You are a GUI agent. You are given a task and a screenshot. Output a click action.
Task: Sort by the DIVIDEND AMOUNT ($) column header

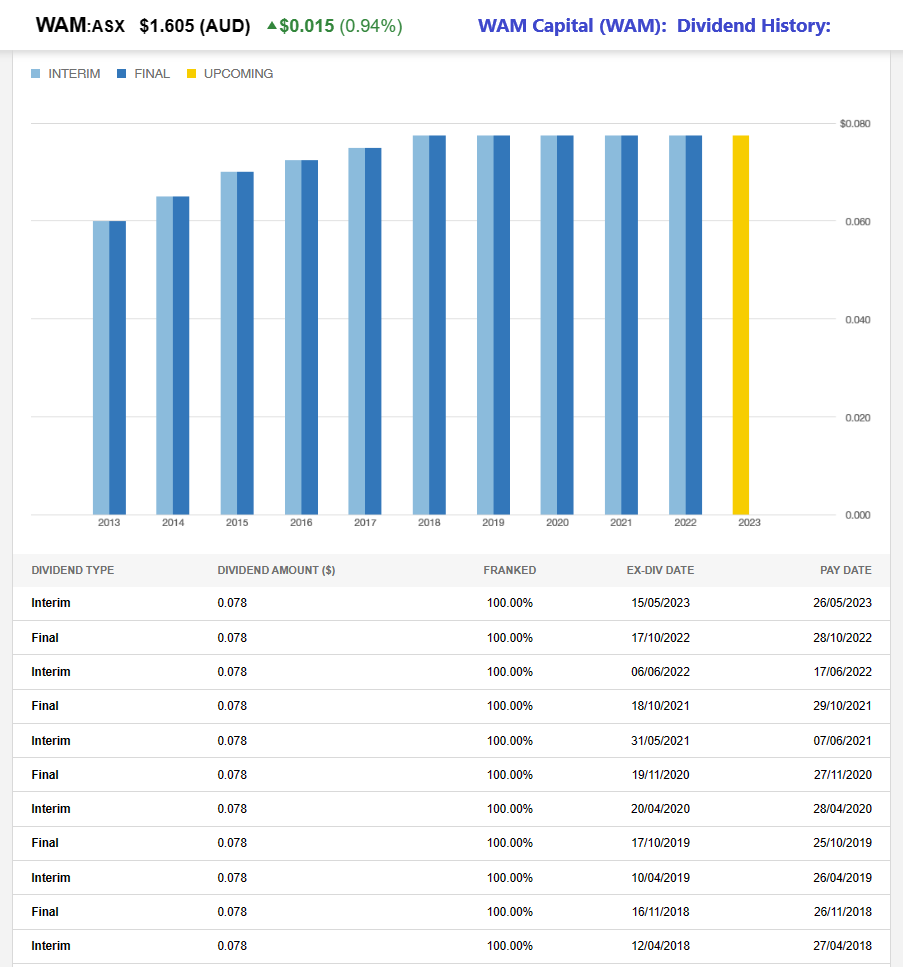276,570
